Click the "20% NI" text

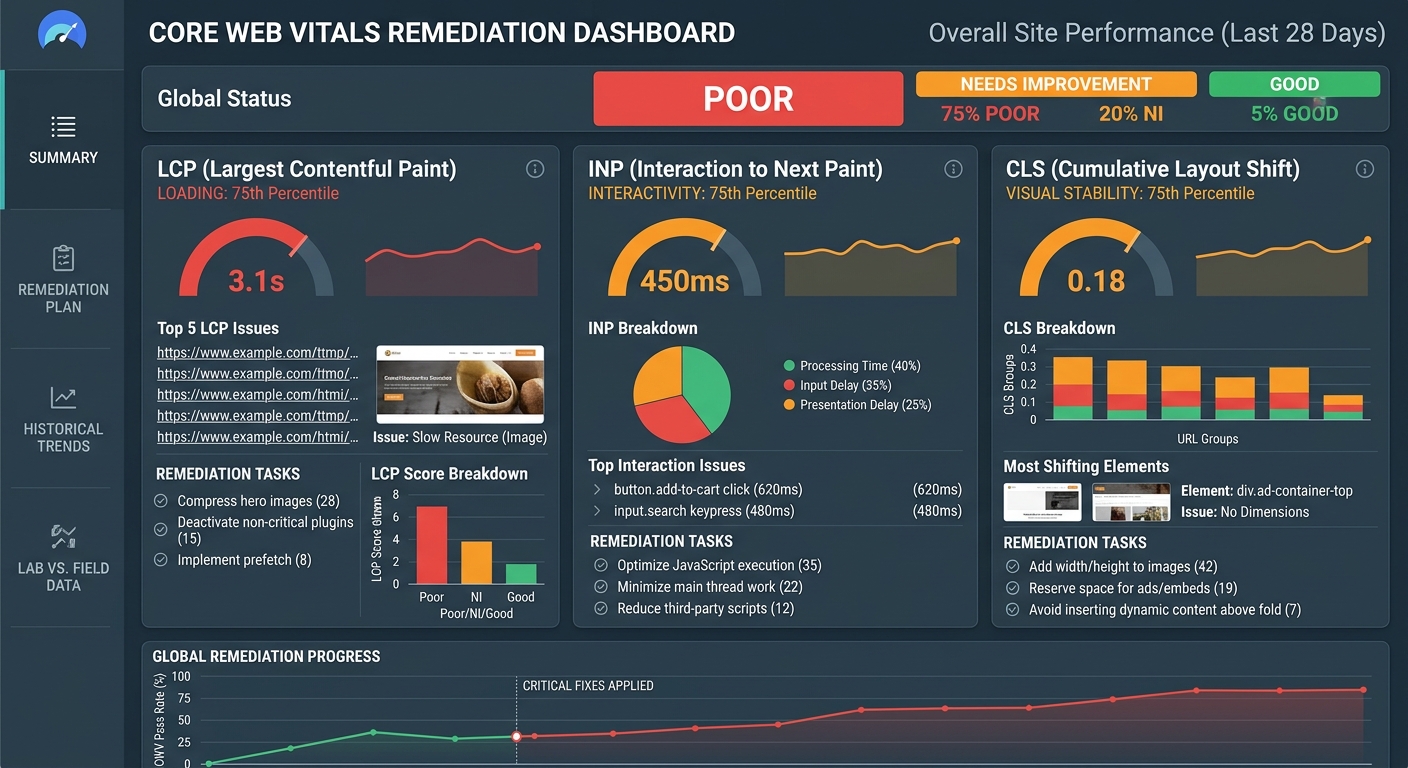1131,114
